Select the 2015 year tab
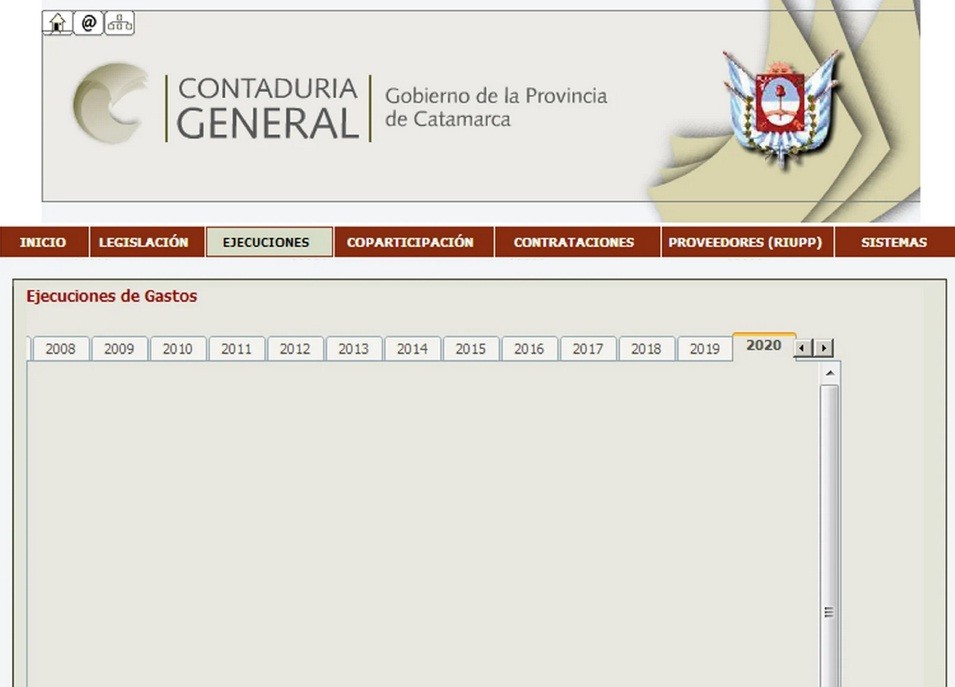955x687 pixels. click(x=470, y=349)
